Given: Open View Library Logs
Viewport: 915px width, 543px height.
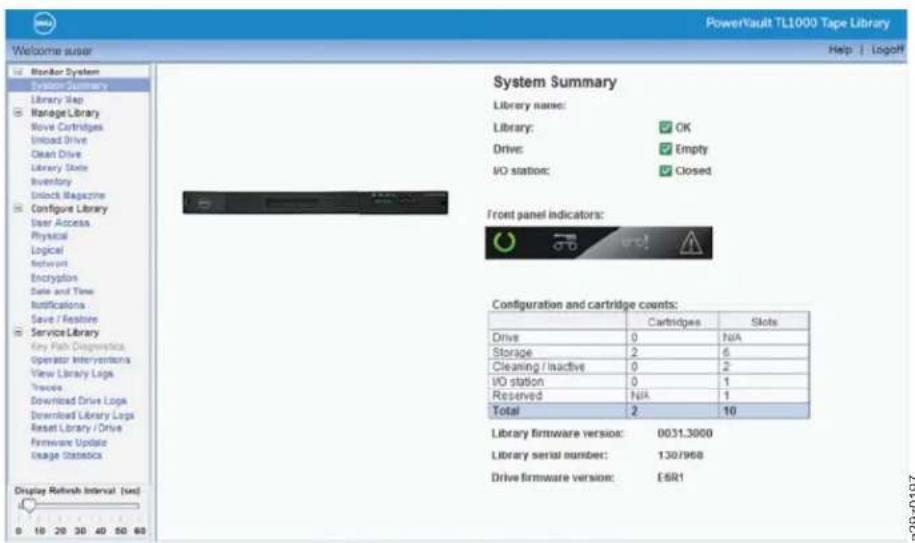Looking at the screenshot, I should coord(72,373).
